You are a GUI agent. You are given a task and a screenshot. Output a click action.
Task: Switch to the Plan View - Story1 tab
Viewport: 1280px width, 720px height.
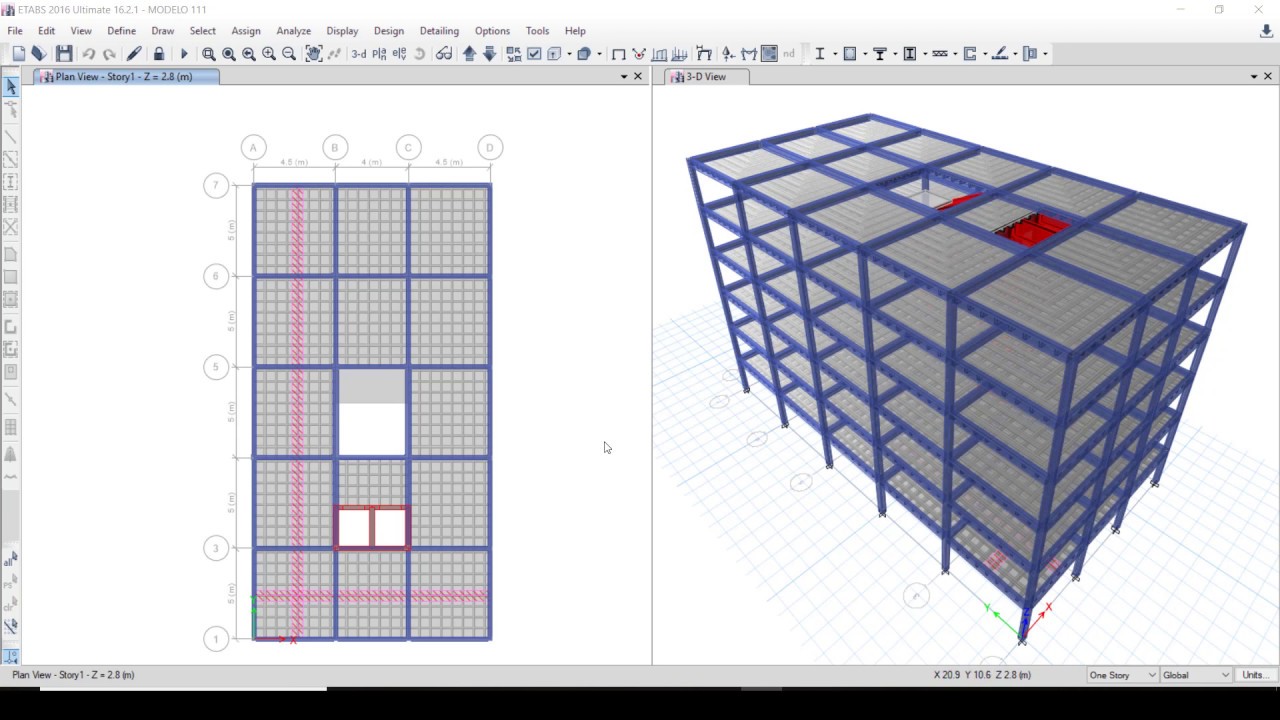coord(125,77)
